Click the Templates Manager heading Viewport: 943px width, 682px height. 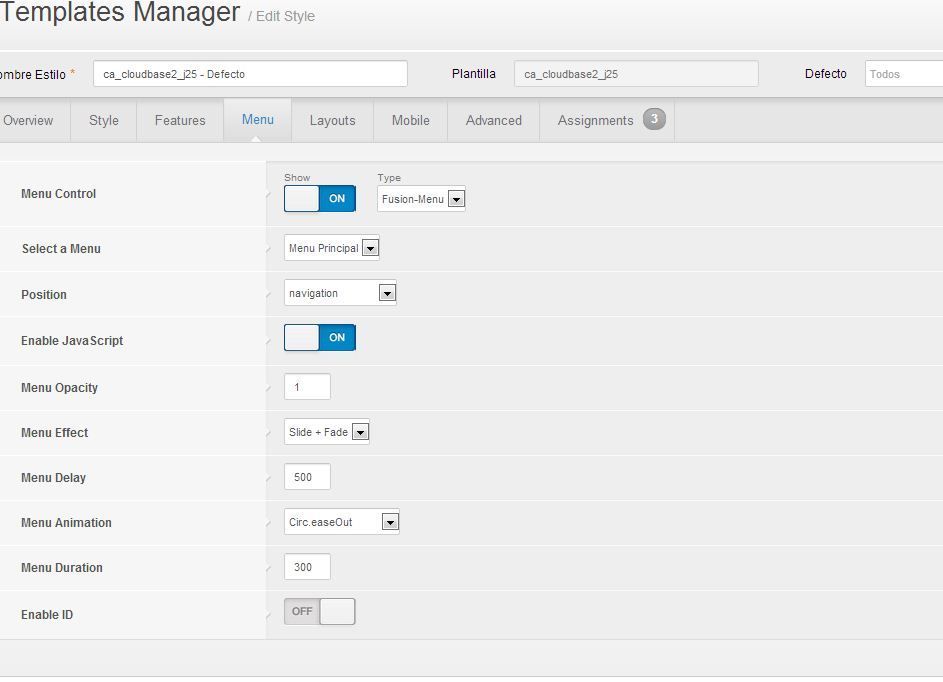coord(120,12)
